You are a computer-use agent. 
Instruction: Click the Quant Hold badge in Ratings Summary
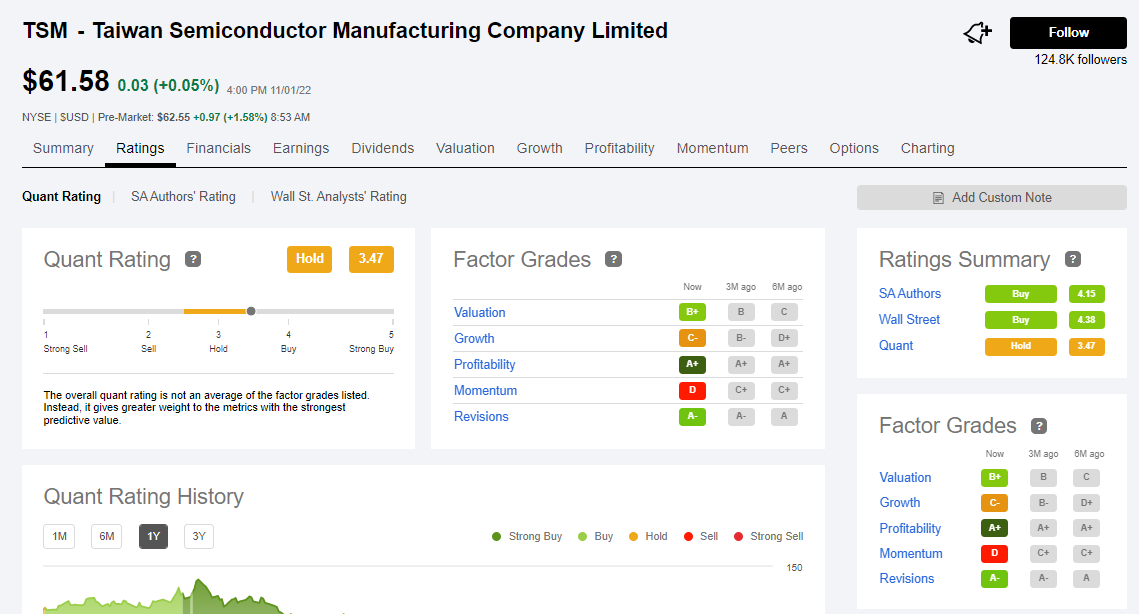pyautogui.click(x=1021, y=347)
